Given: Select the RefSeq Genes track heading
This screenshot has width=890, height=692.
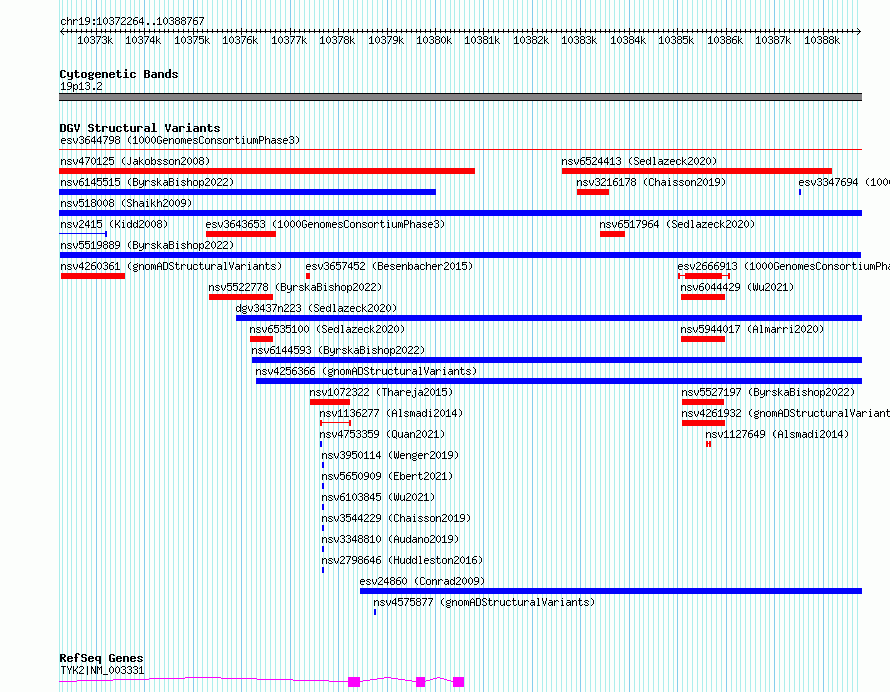Looking at the screenshot, I should coord(101,658).
